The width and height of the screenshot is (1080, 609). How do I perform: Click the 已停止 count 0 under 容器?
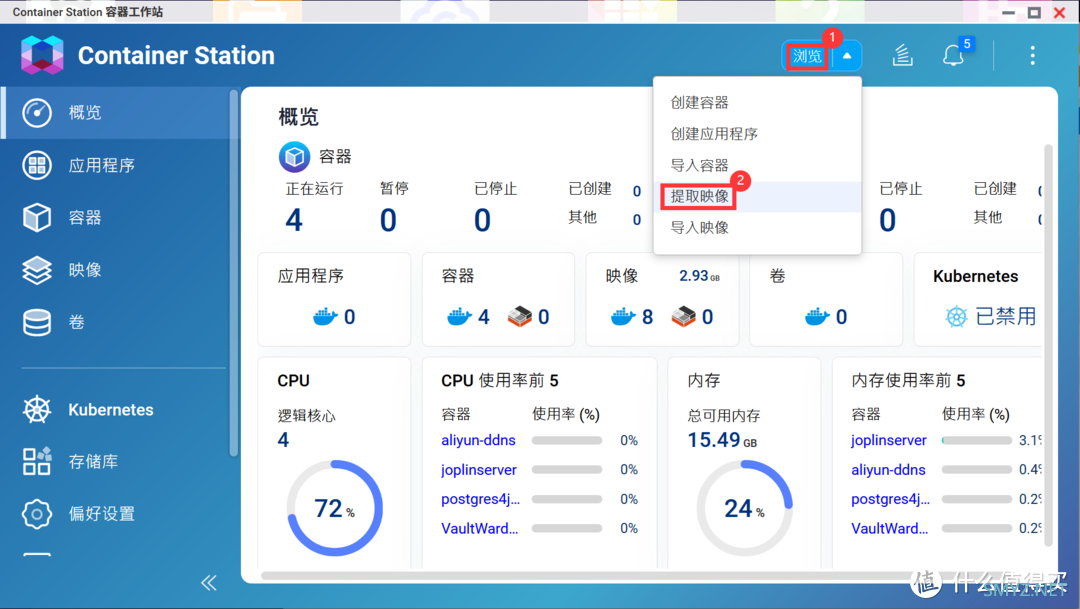click(x=482, y=220)
